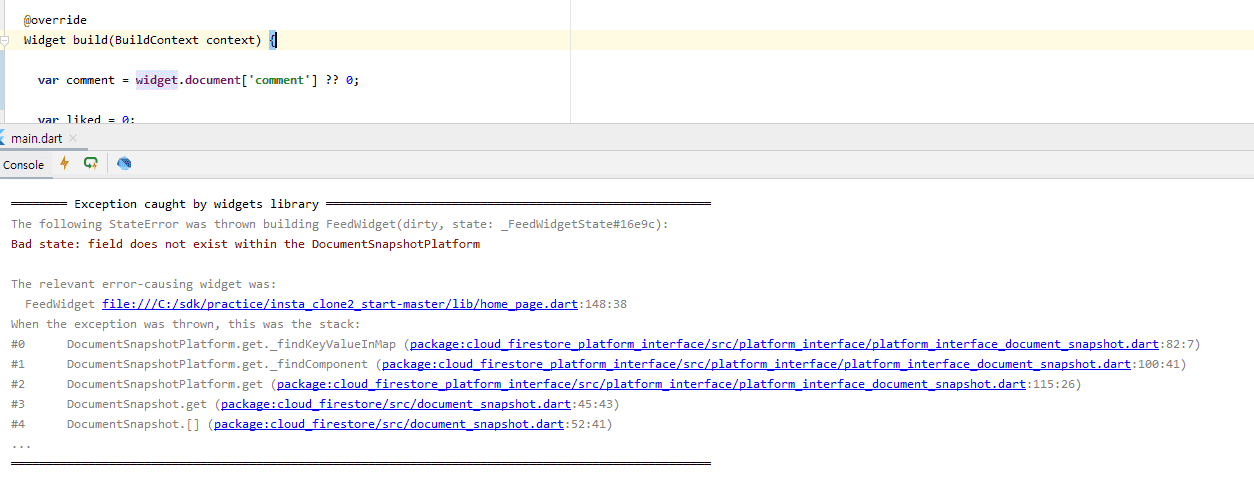Viewport: 1254px width, 482px height.
Task: Click the opening brace after build method
Action: tap(273, 40)
